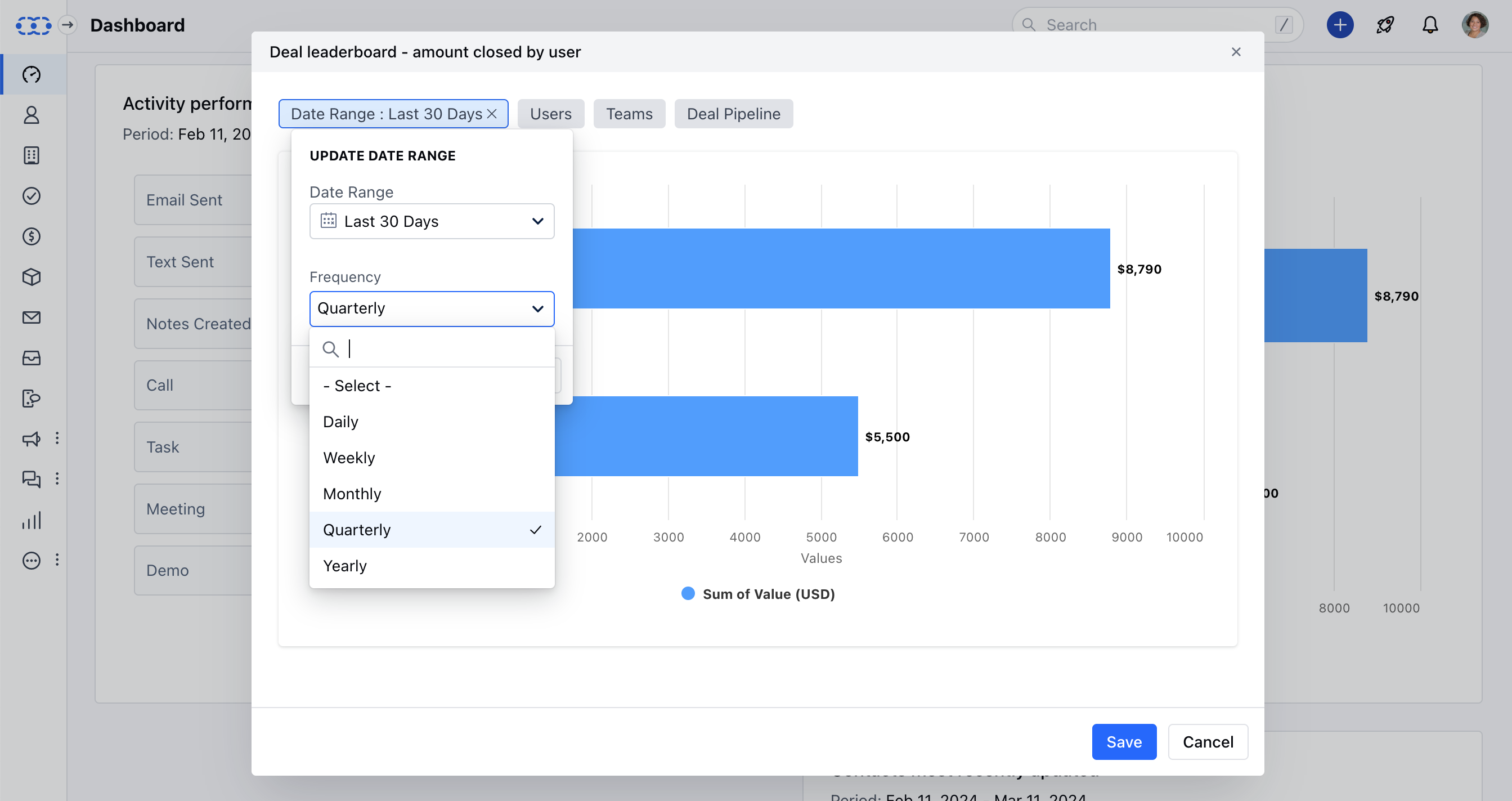Open Tasks checkmark circle icon in sidebar
This screenshot has height=801, width=1512.
(31, 196)
